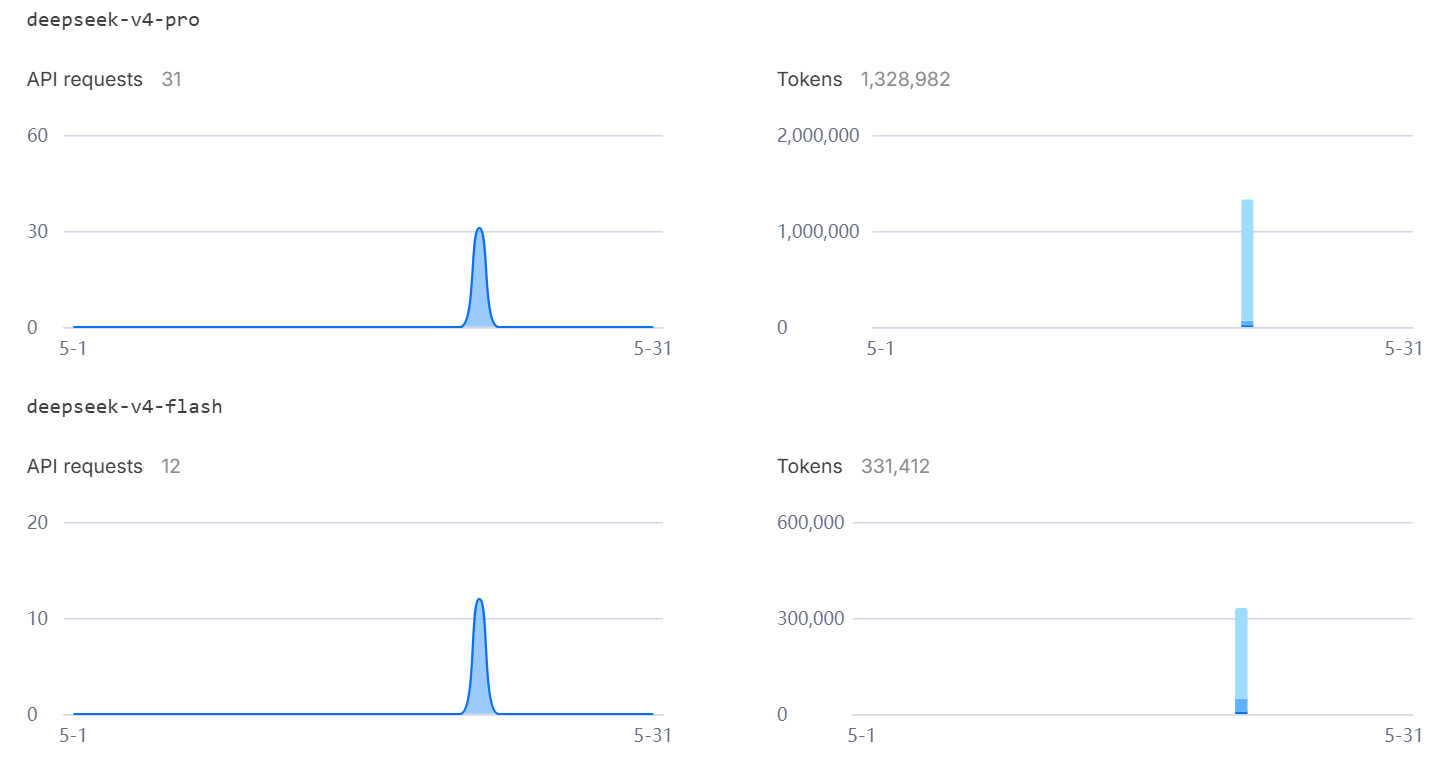Click "5-31" date on deepseek-v4-pro requests chart
1455x757 pixels.
pyautogui.click(x=653, y=348)
